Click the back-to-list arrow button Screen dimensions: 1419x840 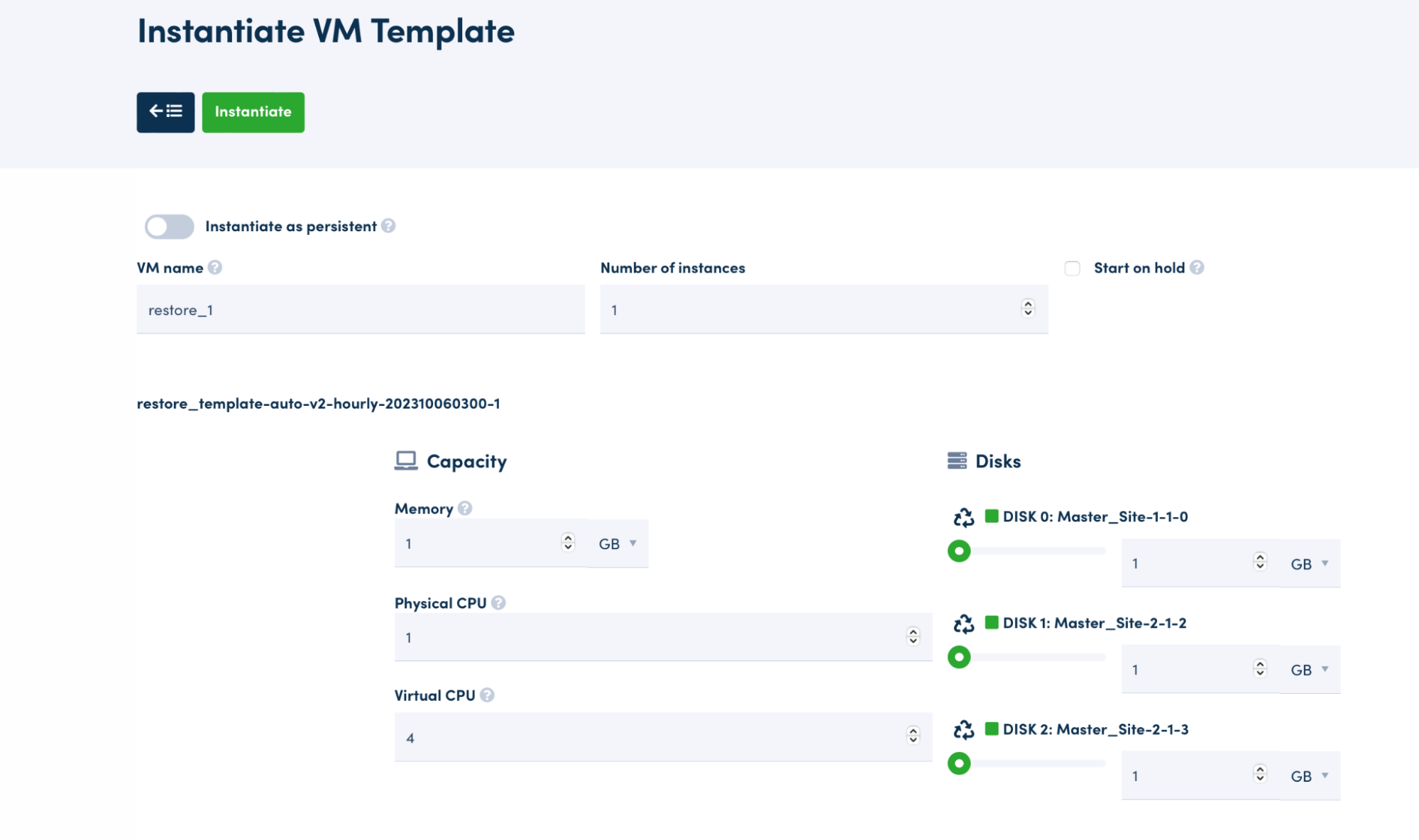165,112
